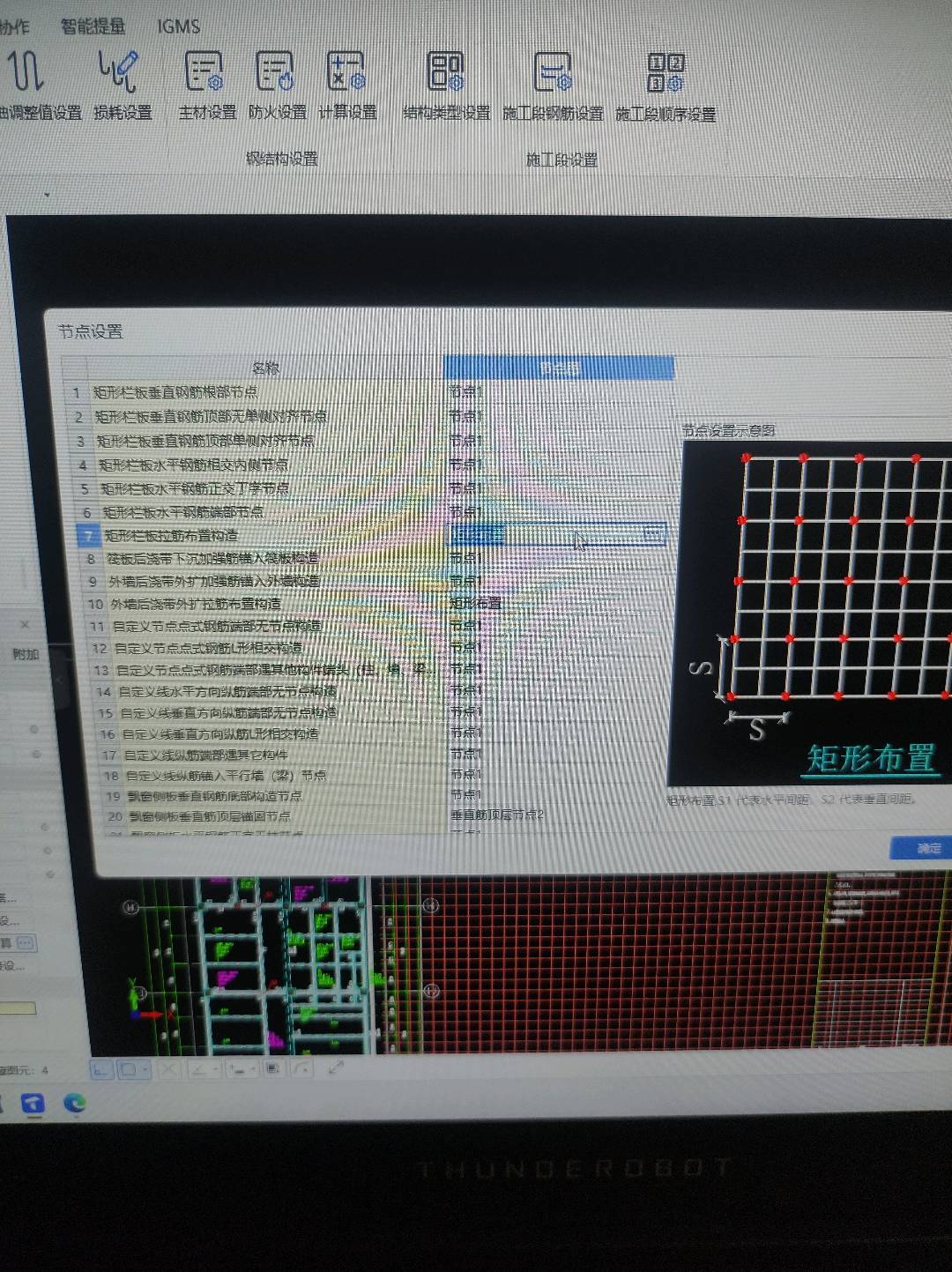Select the row 7 矩形布置 value cell
The image size is (952, 1272).
tap(557, 534)
